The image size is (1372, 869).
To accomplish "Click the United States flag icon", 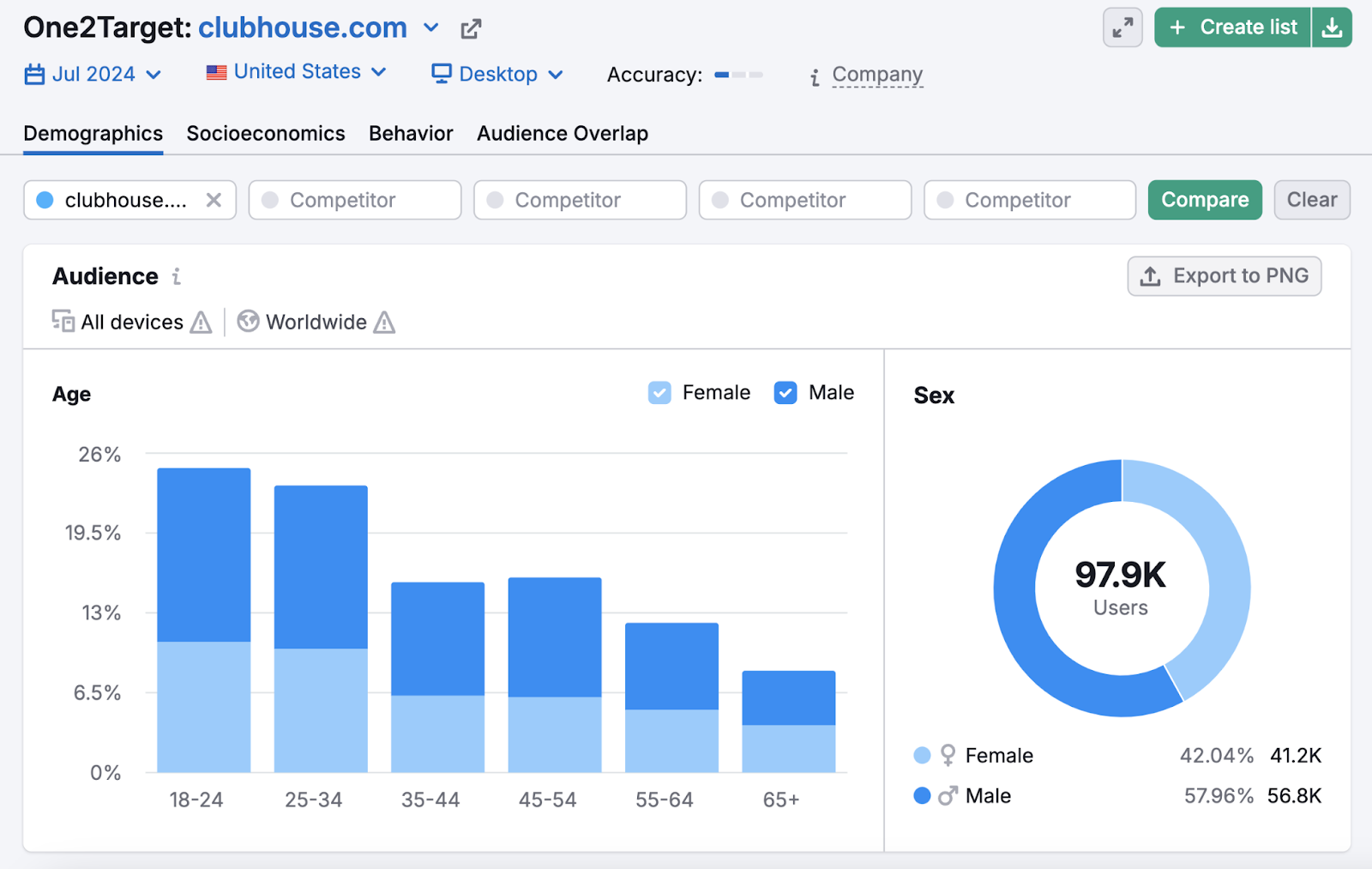I will [216, 72].
